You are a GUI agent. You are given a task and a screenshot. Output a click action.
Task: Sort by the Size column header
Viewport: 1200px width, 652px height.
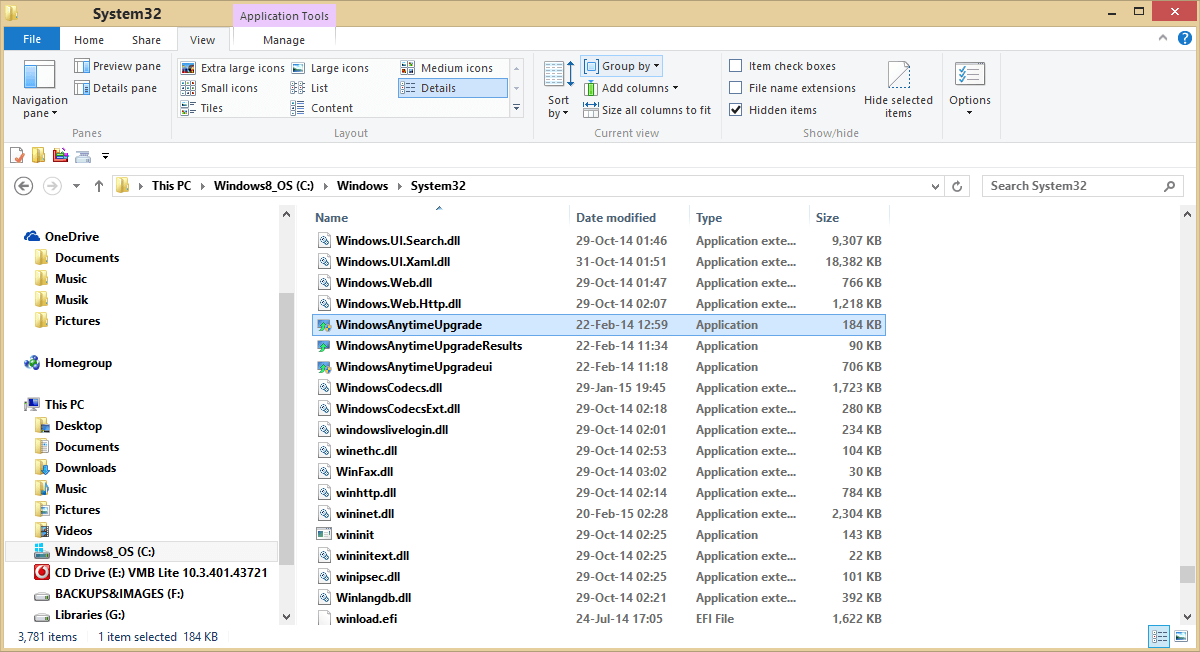849,217
